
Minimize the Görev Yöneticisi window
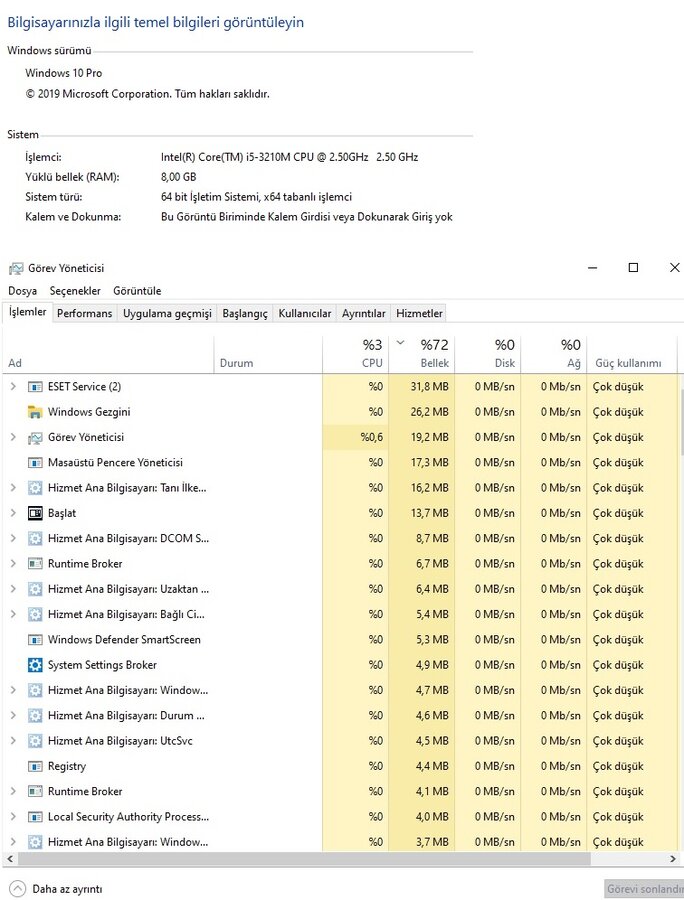tap(593, 267)
